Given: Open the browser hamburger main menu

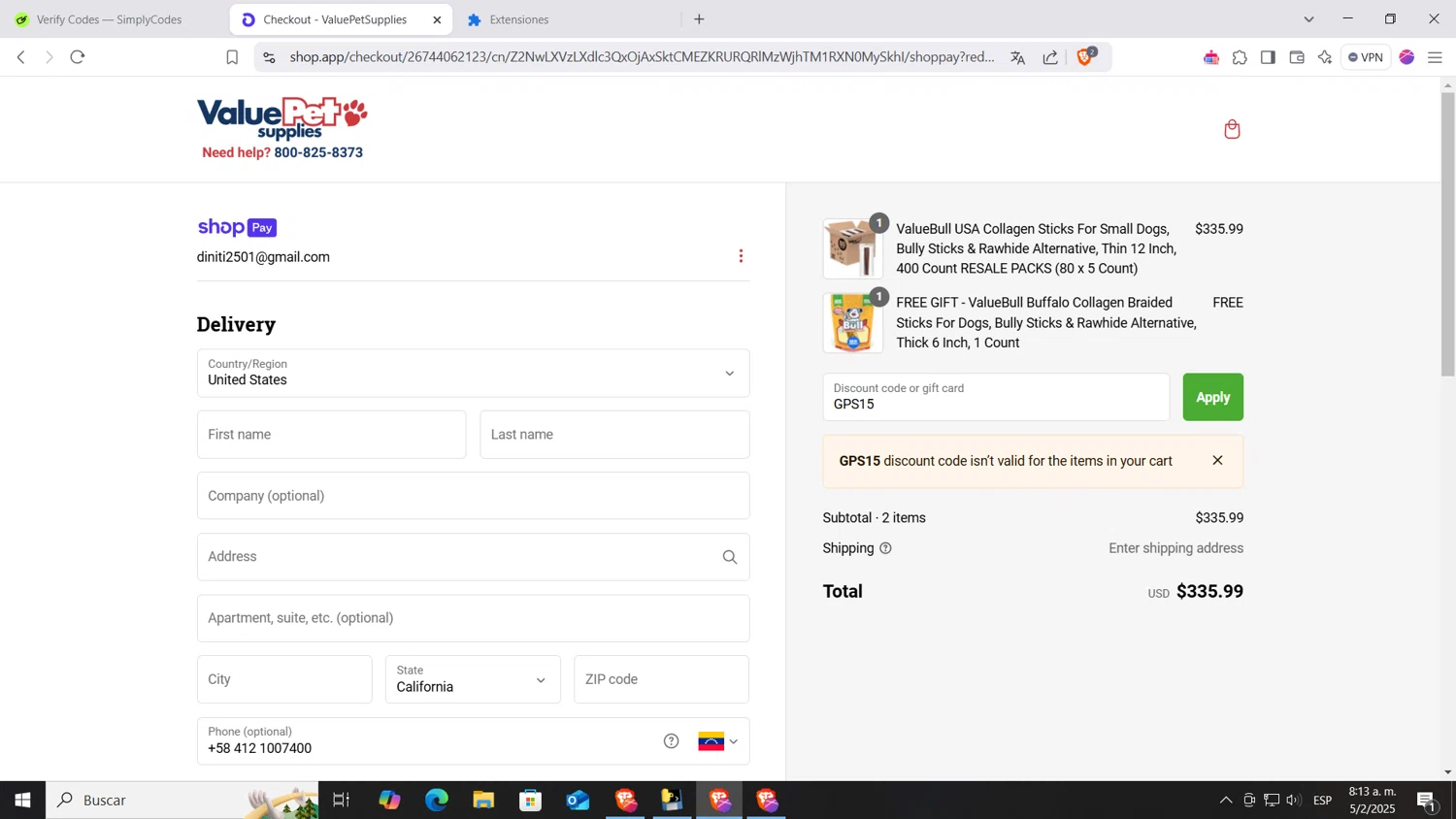Looking at the screenshot, I should click(1435, 57).
